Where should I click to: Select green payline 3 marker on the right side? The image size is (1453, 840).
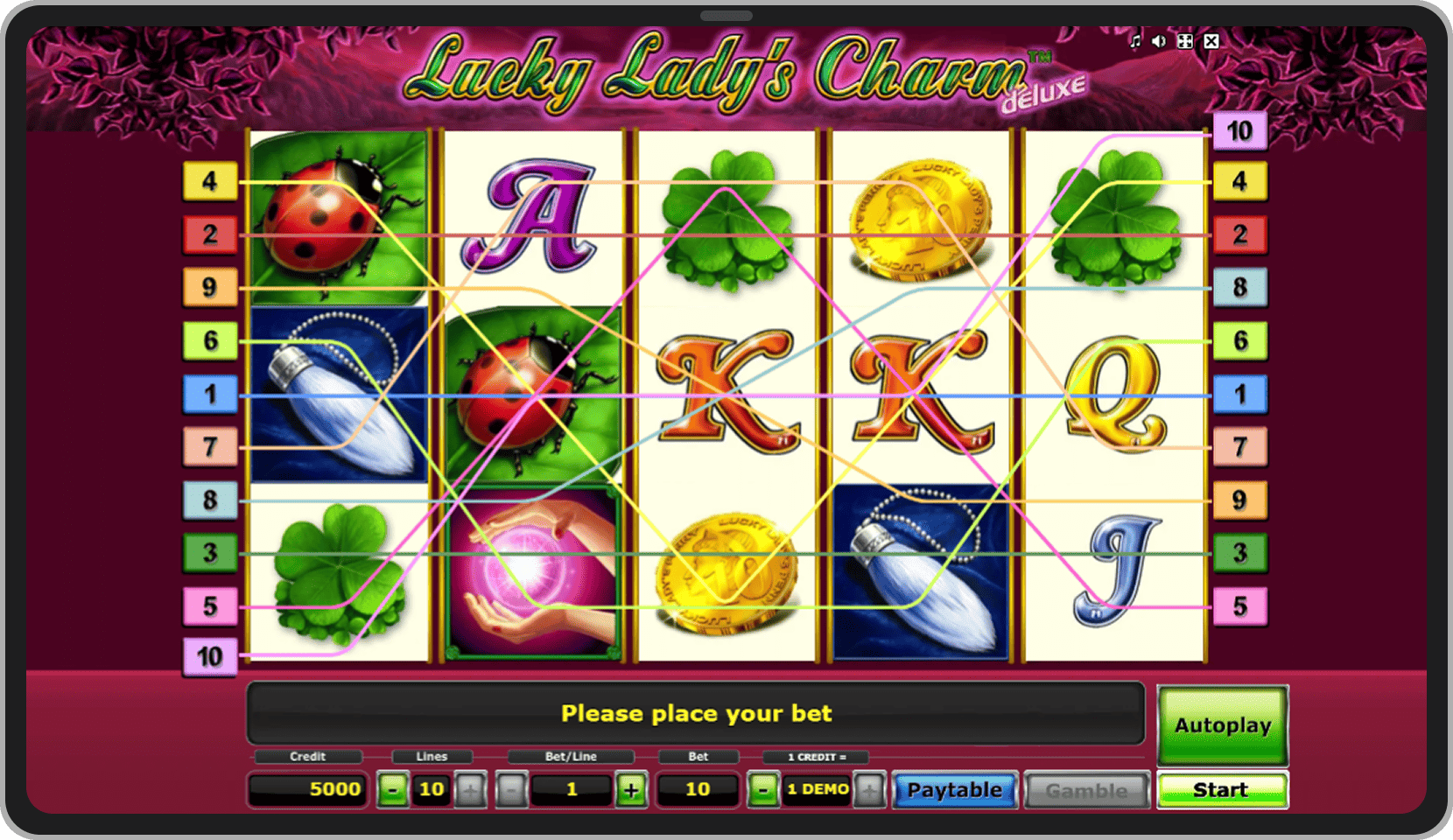click(x=1239, y=553)
